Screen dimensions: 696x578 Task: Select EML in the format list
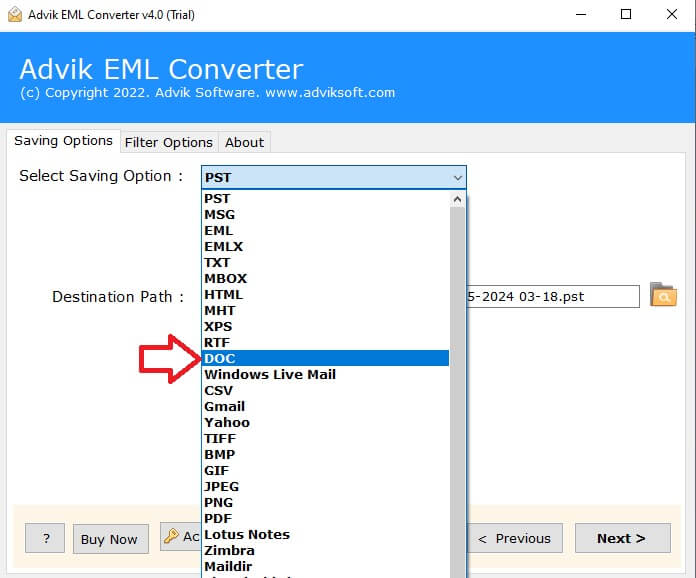pos(325,230)
